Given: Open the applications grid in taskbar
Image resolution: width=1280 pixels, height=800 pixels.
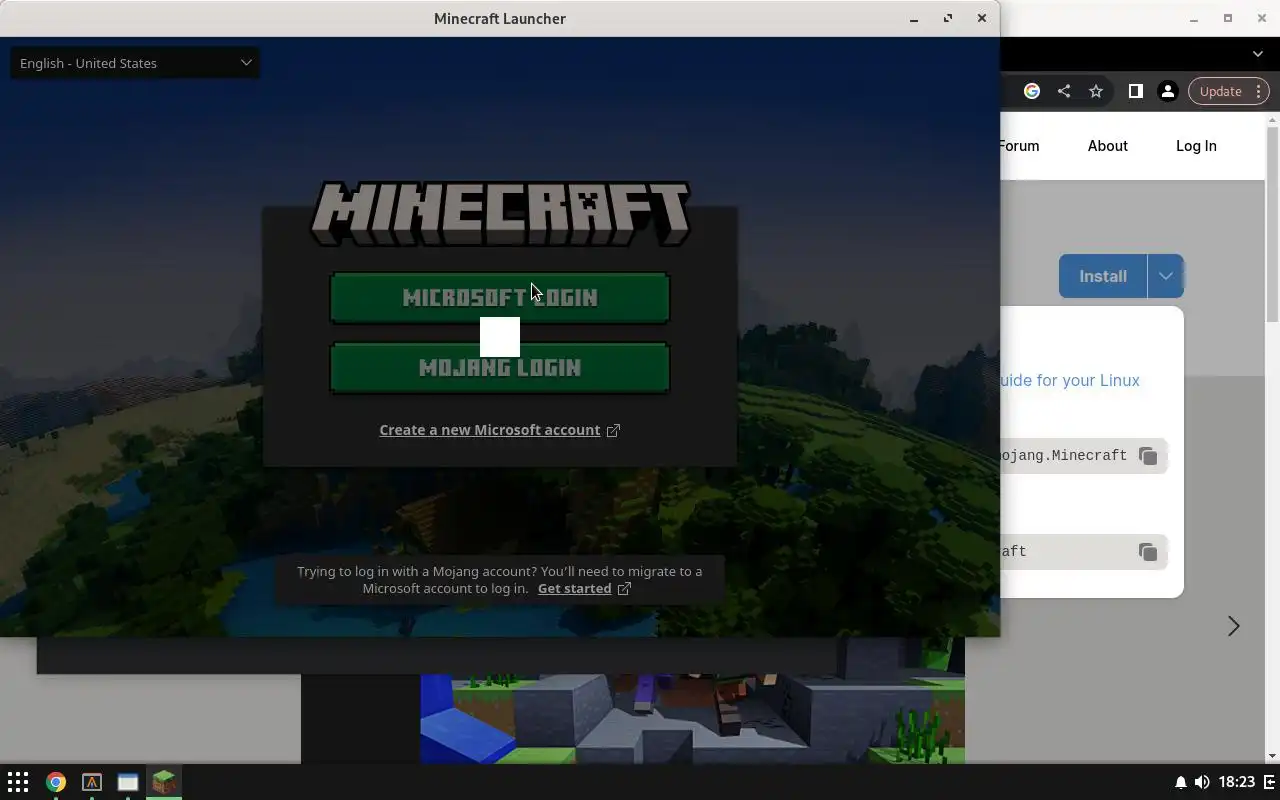Looking at the screenshot, I should point(18,782).
